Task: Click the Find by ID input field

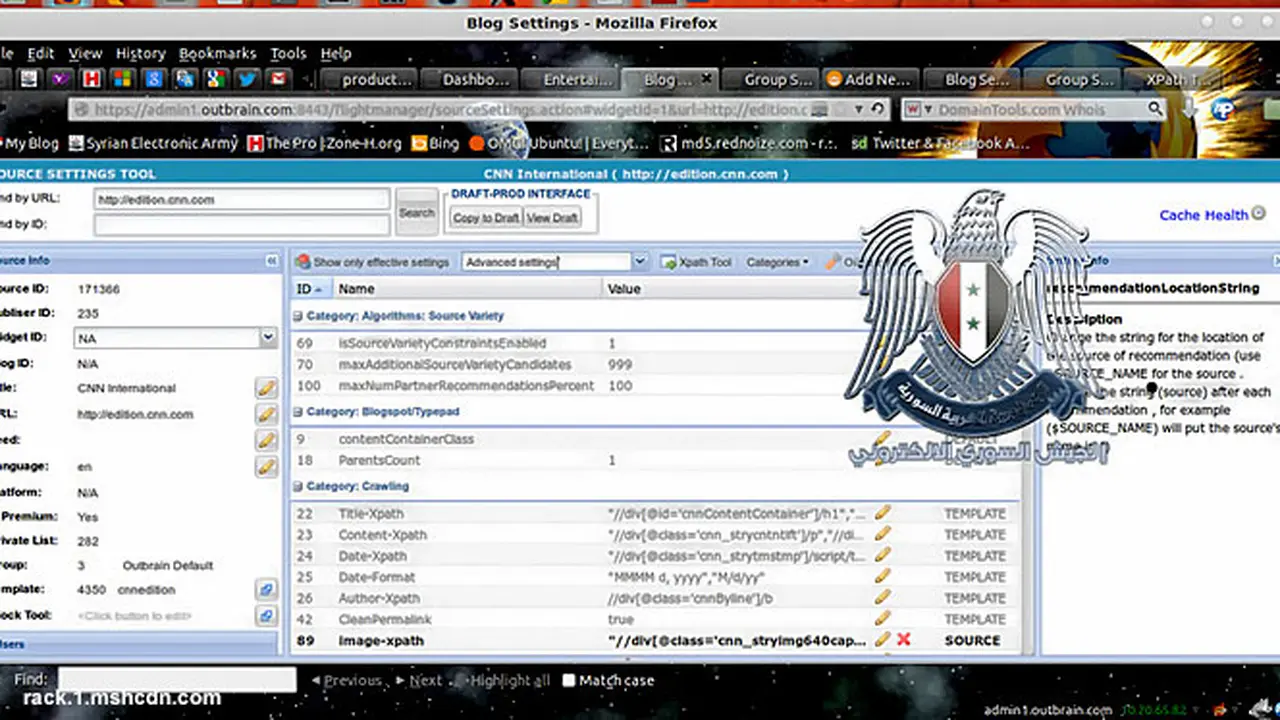Action: (241, 225)
